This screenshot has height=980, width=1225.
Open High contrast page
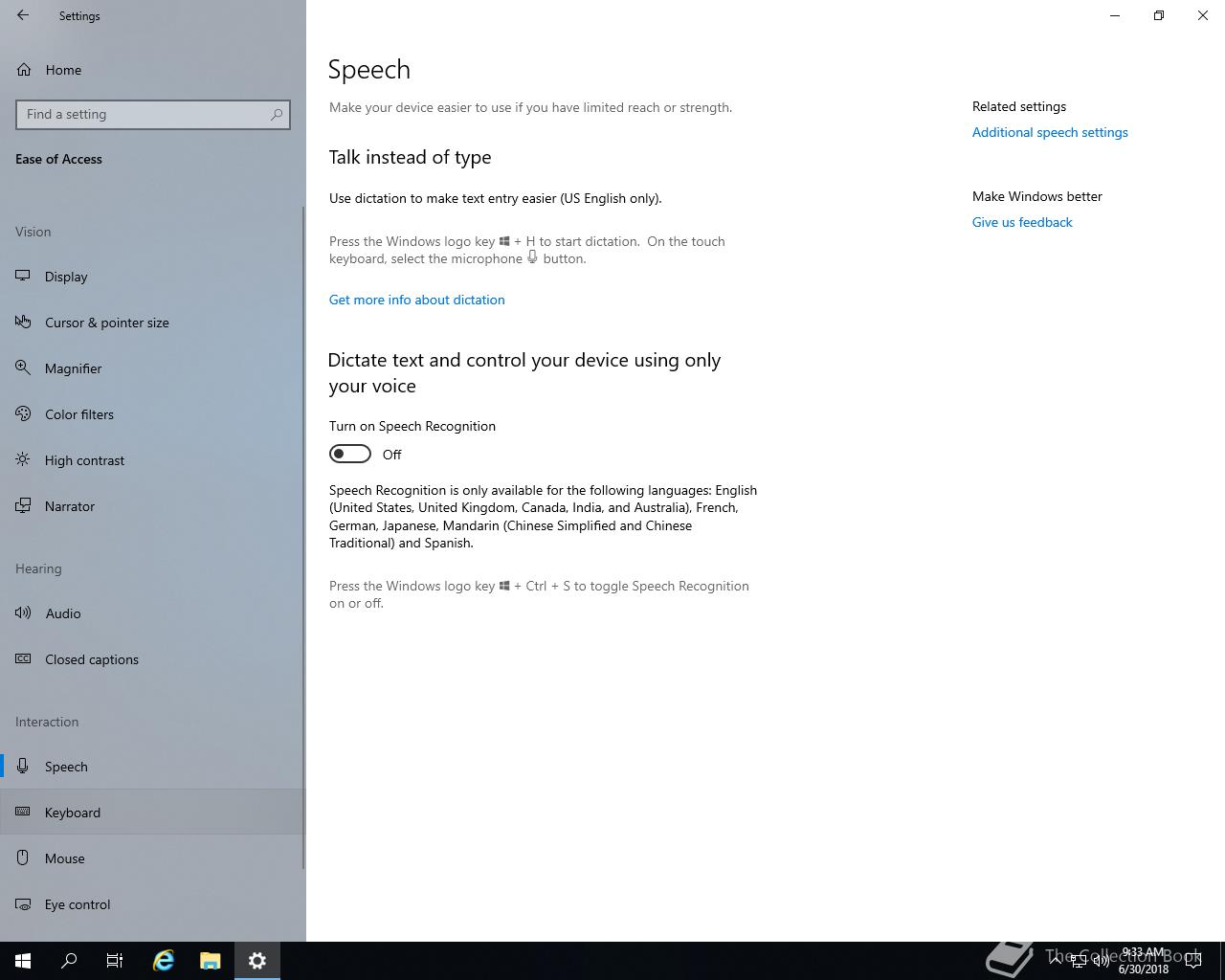tap(153, 460)
